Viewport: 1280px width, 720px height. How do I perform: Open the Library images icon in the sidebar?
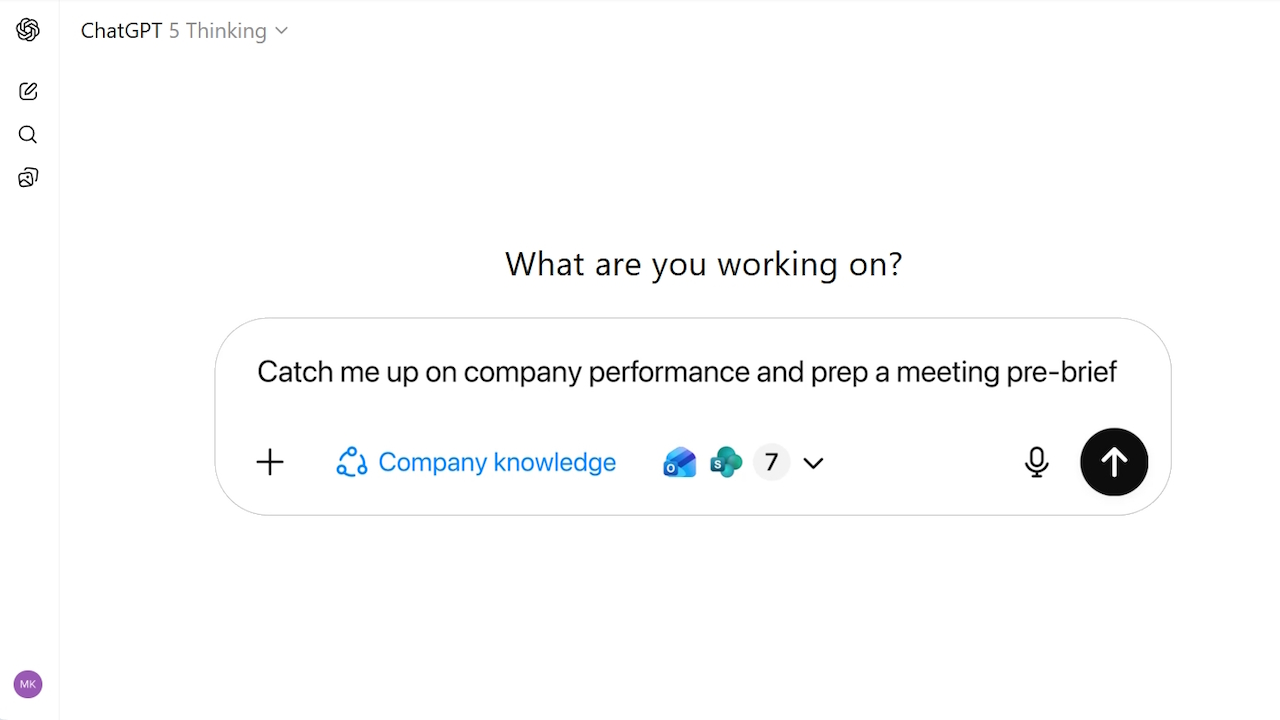(28, 178)
